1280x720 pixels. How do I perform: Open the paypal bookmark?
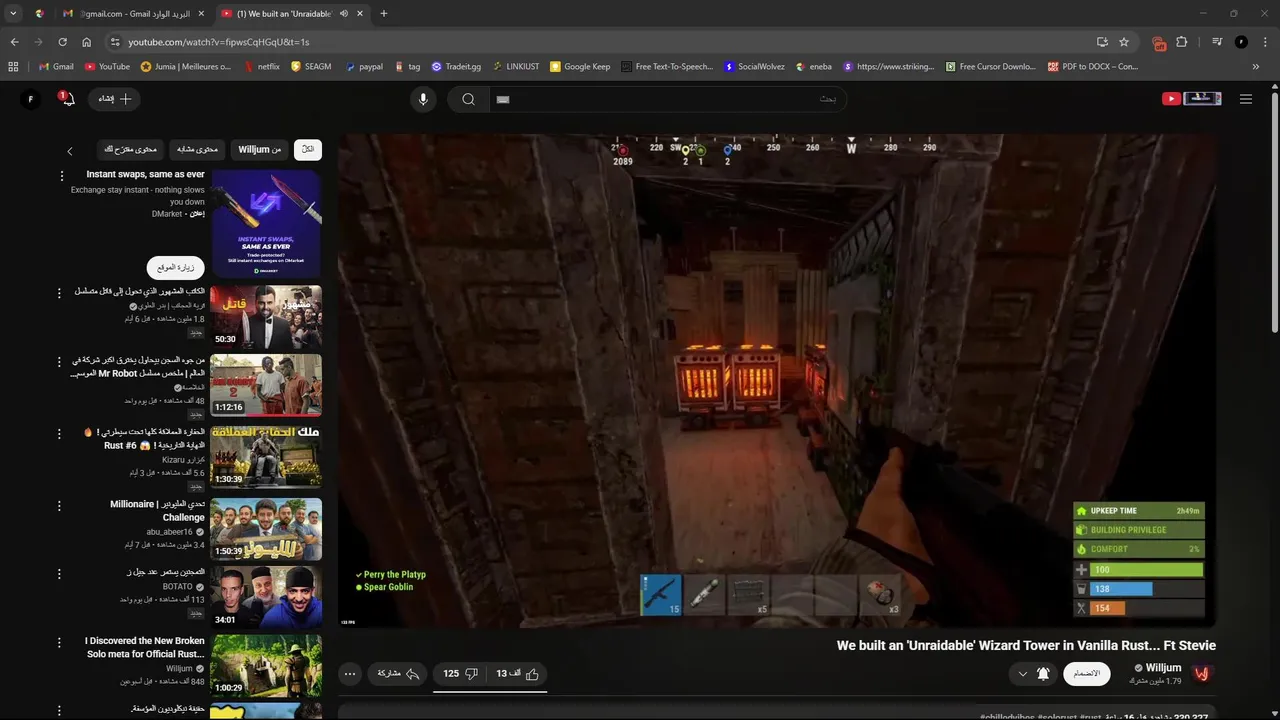[364, 67]
